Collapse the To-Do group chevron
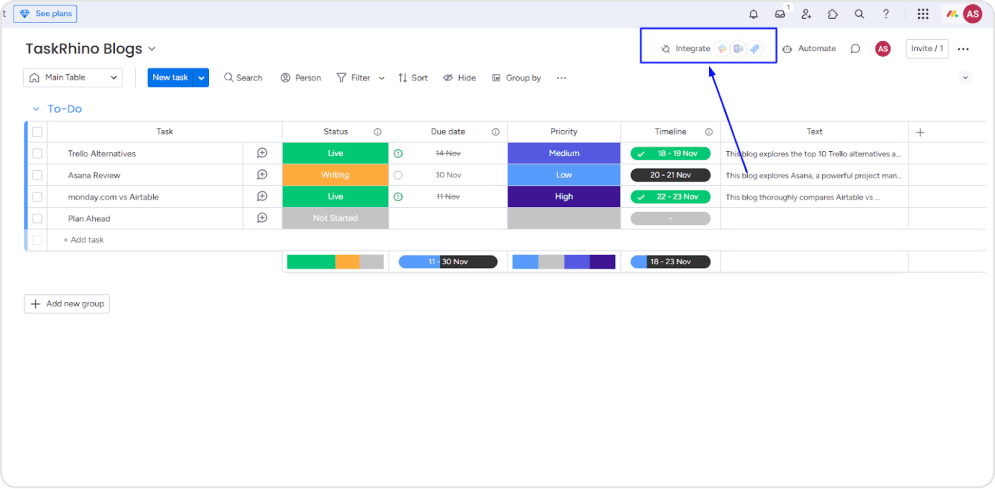995x489 pixels. click(36, 109)
